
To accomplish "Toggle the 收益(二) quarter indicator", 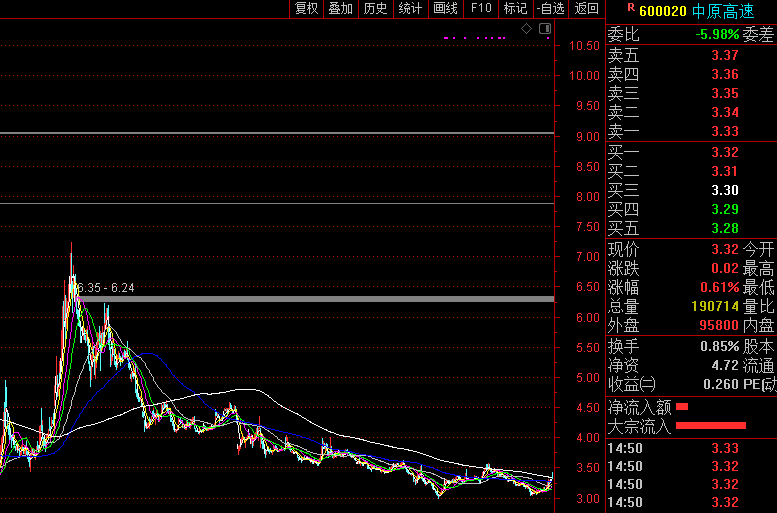I will click(x=634, y=385).
